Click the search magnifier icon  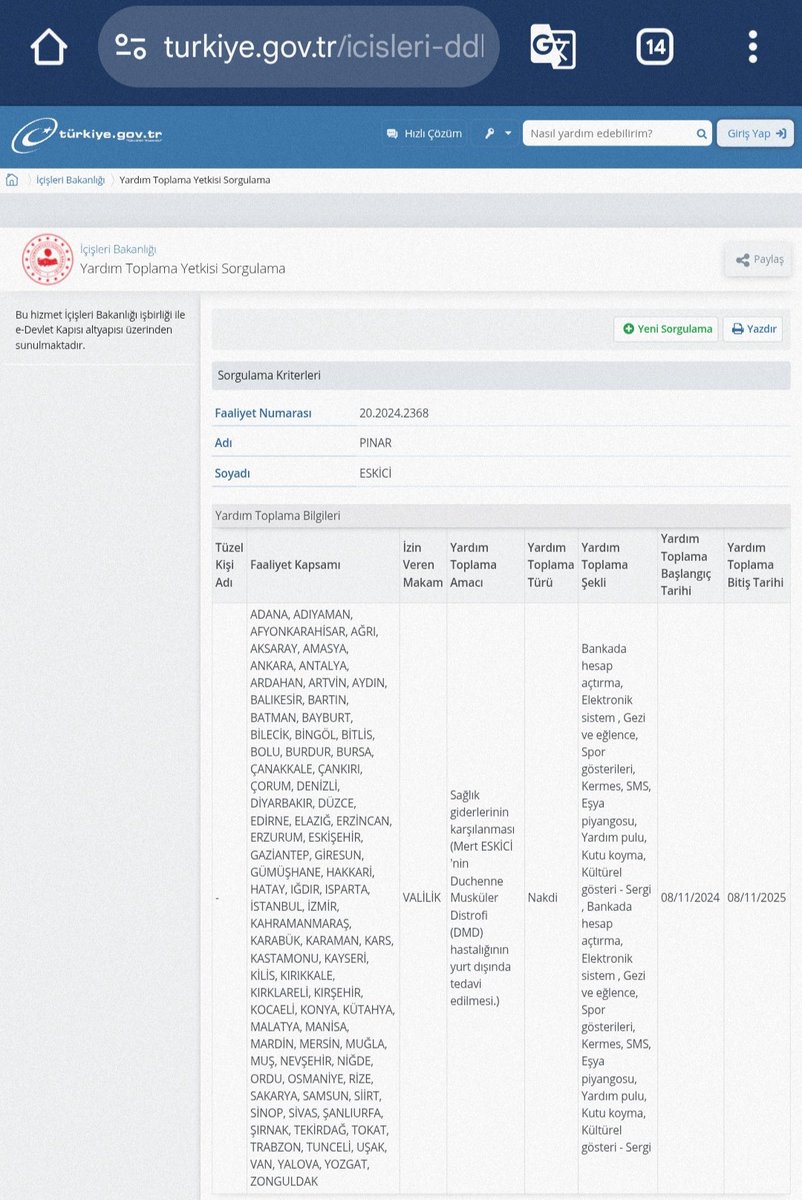point(702,133)
